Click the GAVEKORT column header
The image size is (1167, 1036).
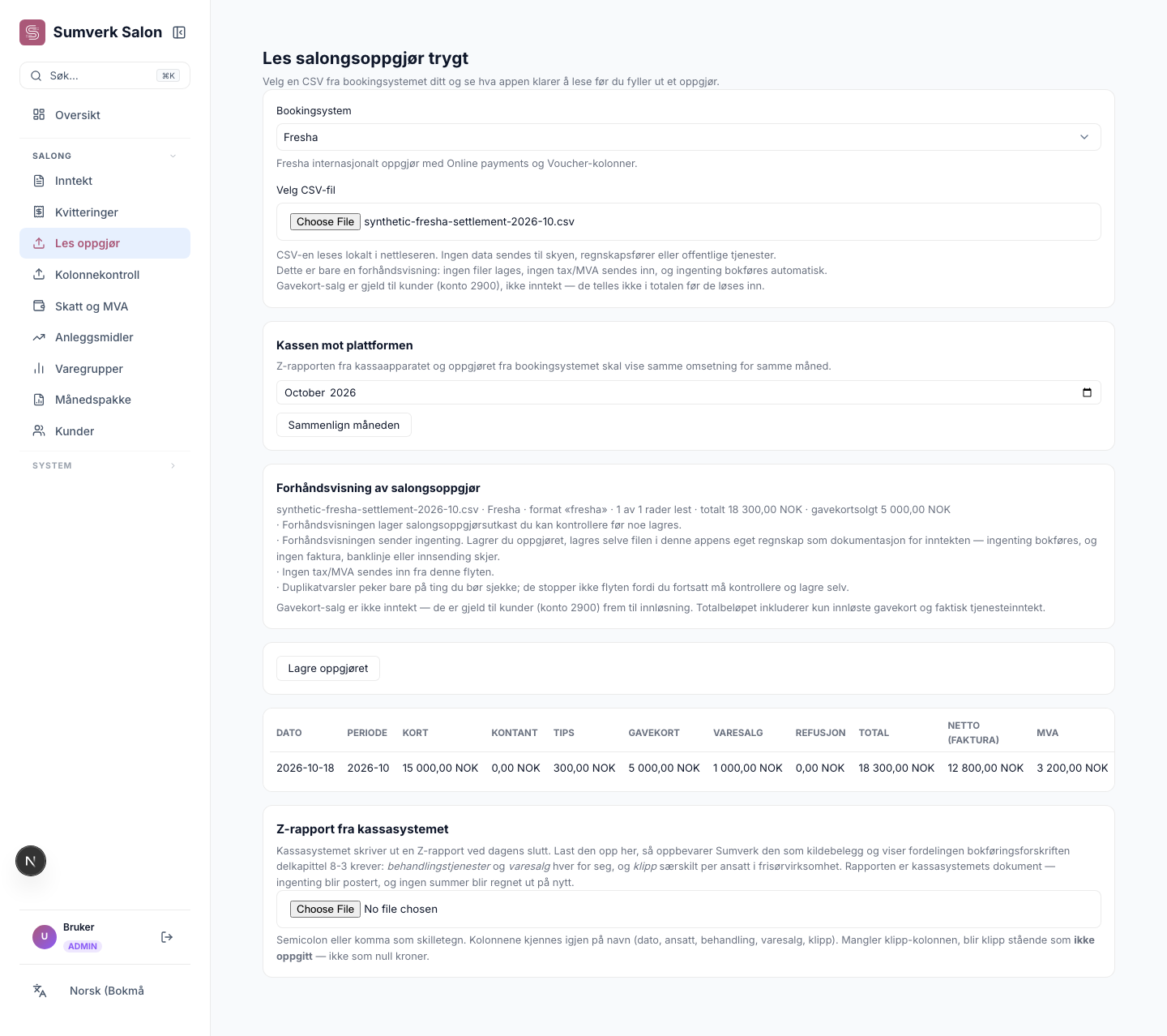click(654, 733)
